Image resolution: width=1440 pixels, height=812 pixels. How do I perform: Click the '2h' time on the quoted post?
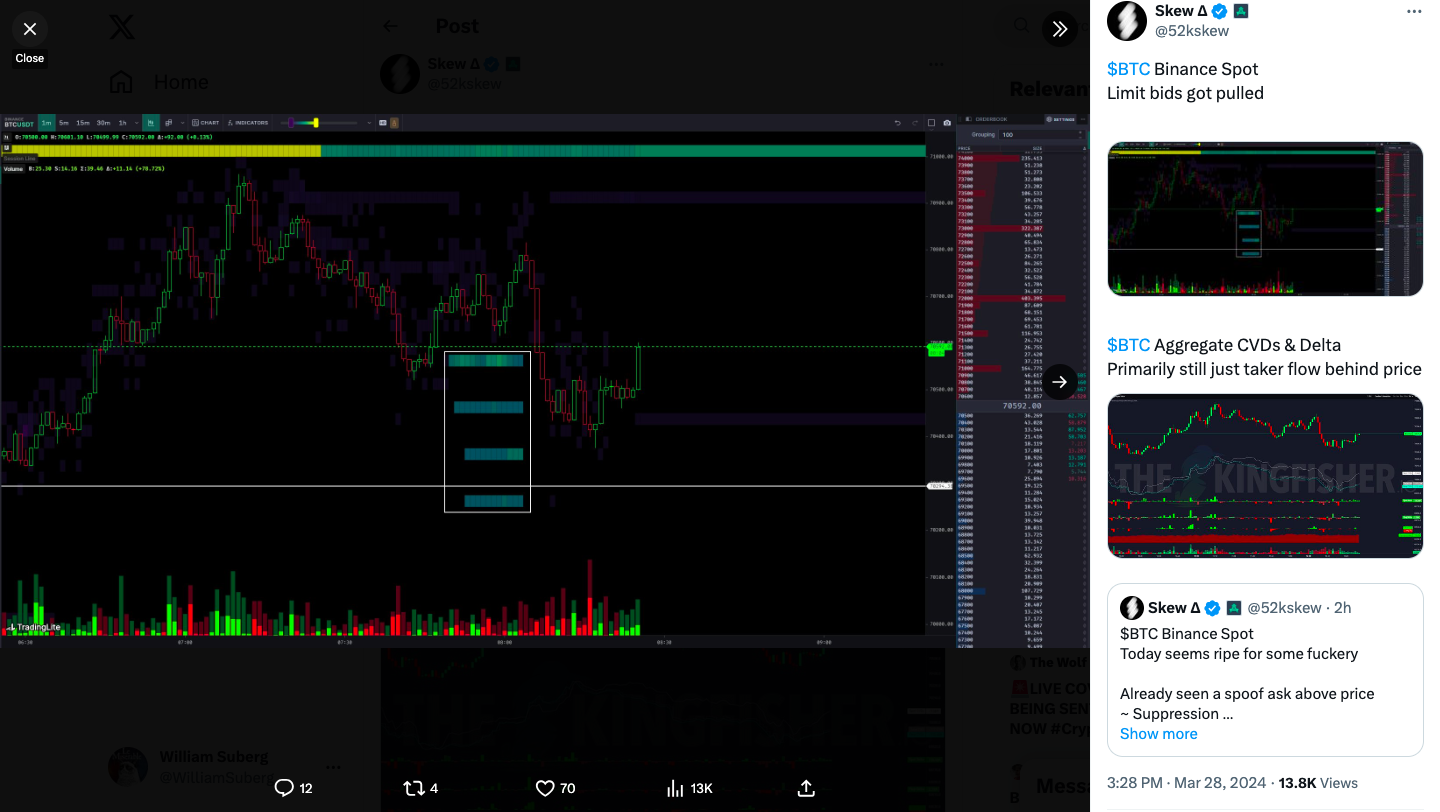(1342, 608)
